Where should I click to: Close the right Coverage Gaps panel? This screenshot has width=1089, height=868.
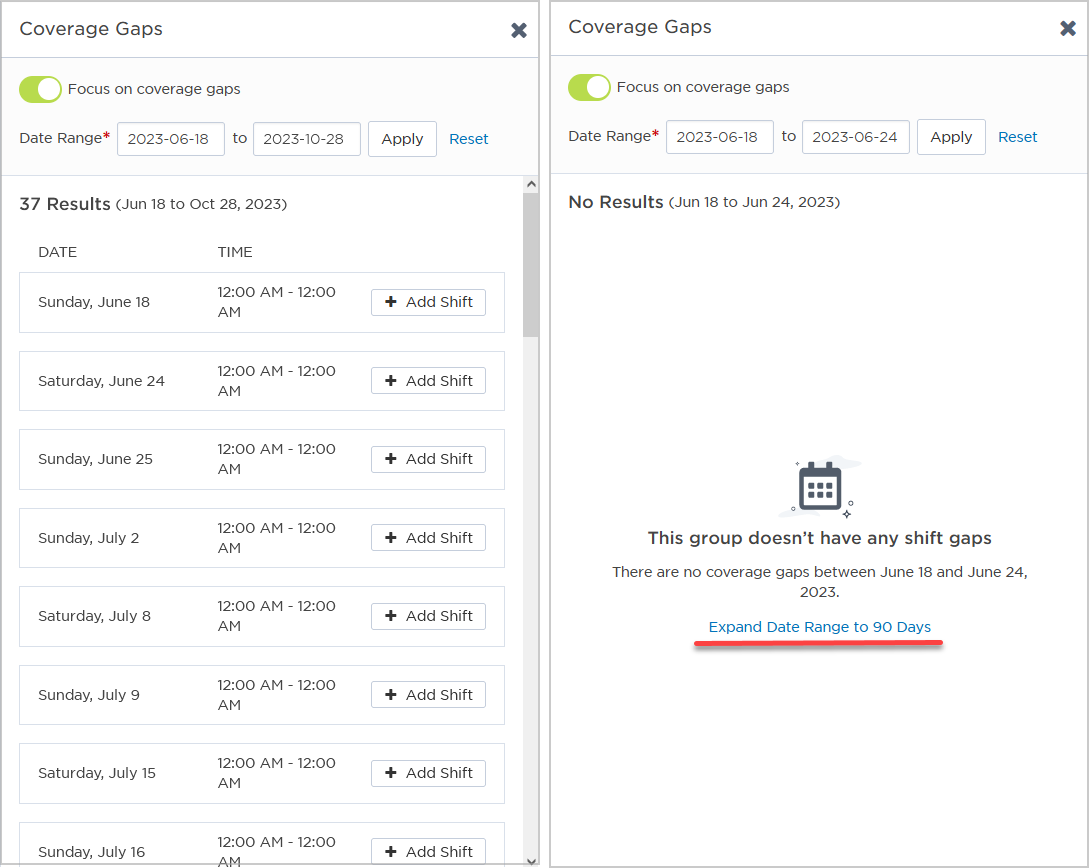point(1067,28)
